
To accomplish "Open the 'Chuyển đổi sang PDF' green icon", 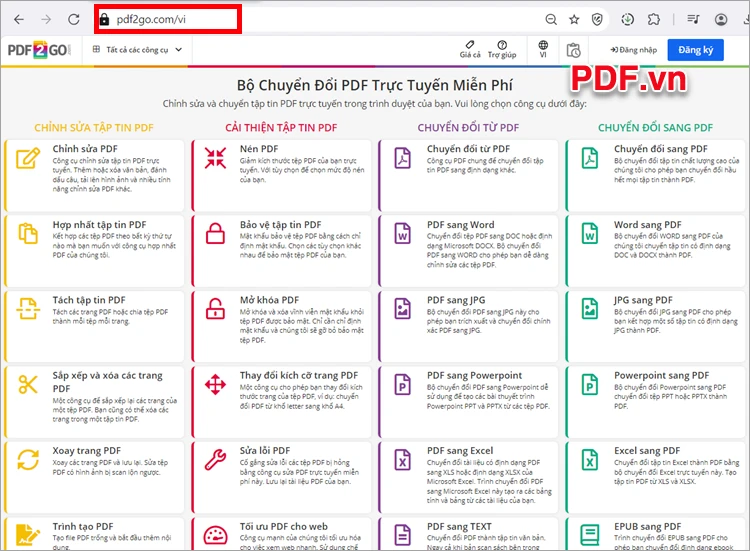I will tap(590, 158).
